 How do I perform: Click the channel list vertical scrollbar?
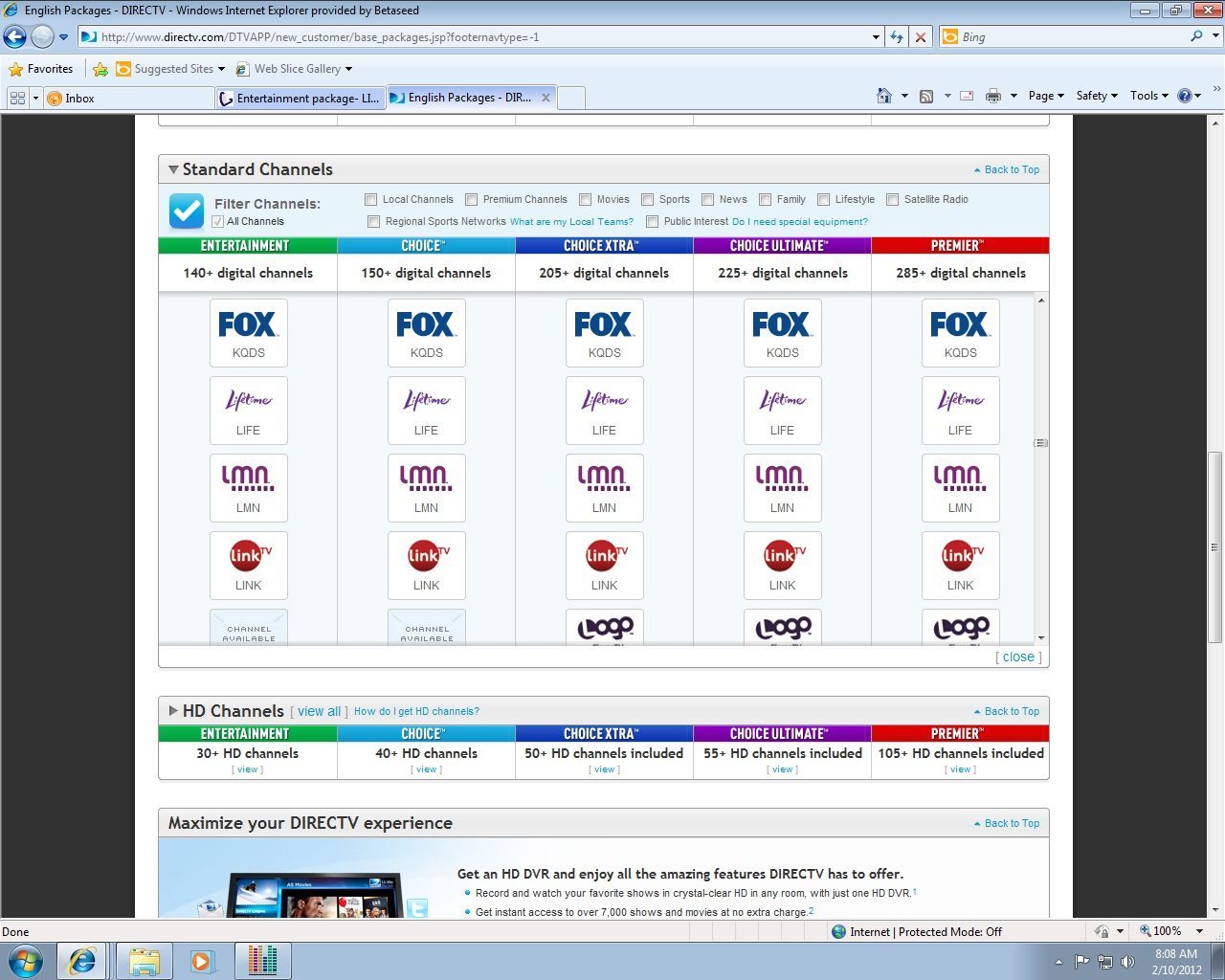tap(1041, 469)
